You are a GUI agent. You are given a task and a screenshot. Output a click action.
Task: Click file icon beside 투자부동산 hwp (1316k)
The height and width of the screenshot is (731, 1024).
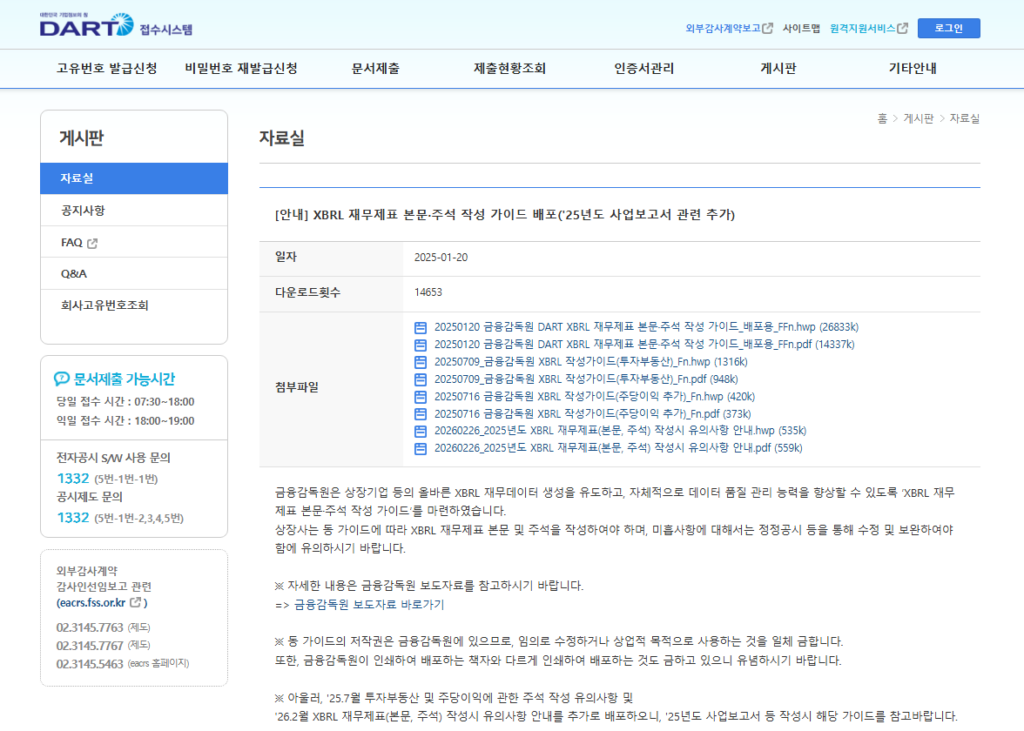[x=421, y=362]
